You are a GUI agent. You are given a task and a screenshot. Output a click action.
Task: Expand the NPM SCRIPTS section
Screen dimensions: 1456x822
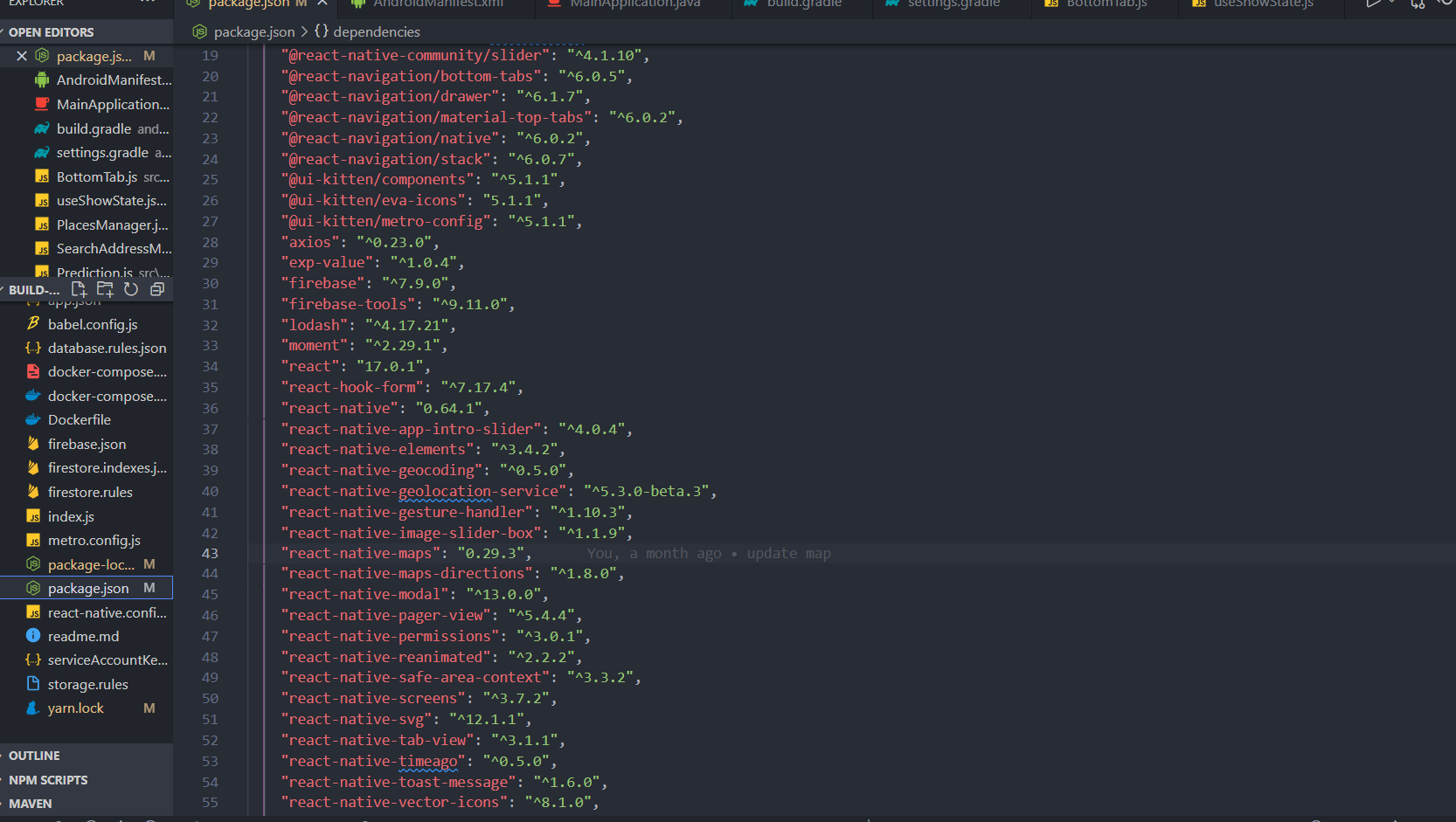pos(48,779)
